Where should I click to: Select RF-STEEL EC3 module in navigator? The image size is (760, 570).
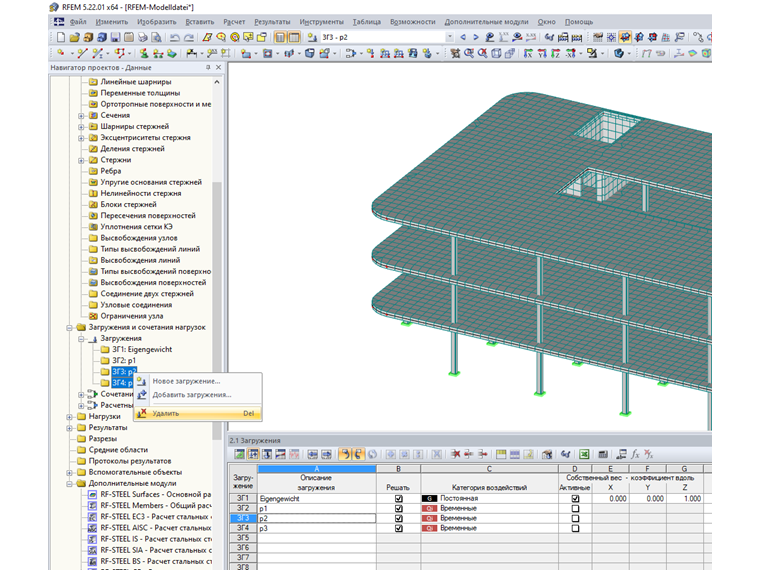[x=156, y=517]
